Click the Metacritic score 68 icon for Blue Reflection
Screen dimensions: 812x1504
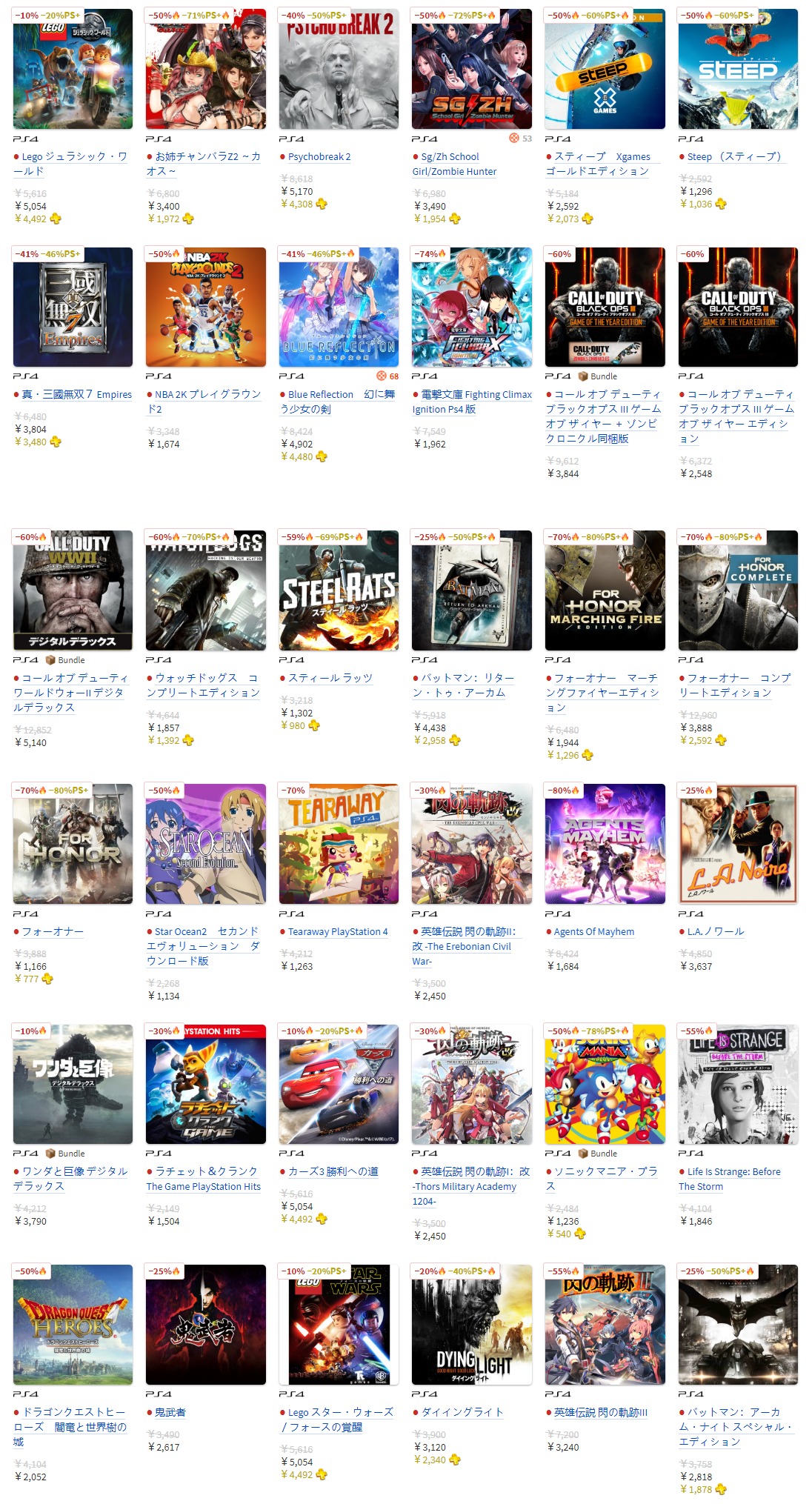tap(382, 376)
